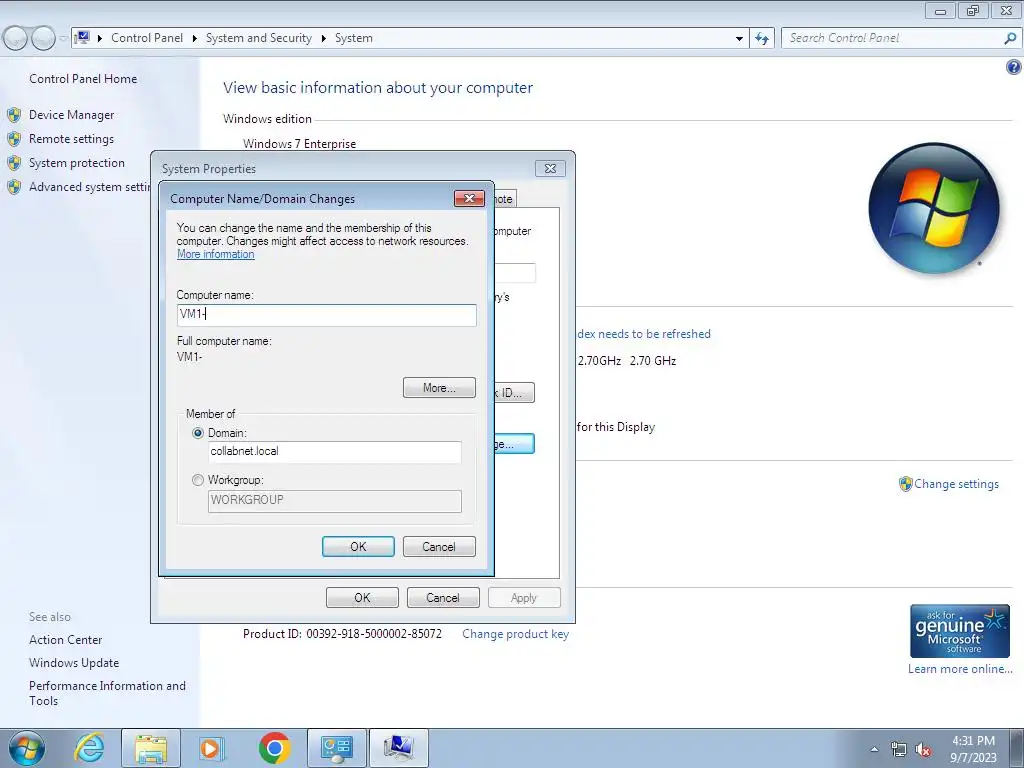
Task: Open Windows Explorer folder icon on taskbar
Action: click(x=151, y=748)
